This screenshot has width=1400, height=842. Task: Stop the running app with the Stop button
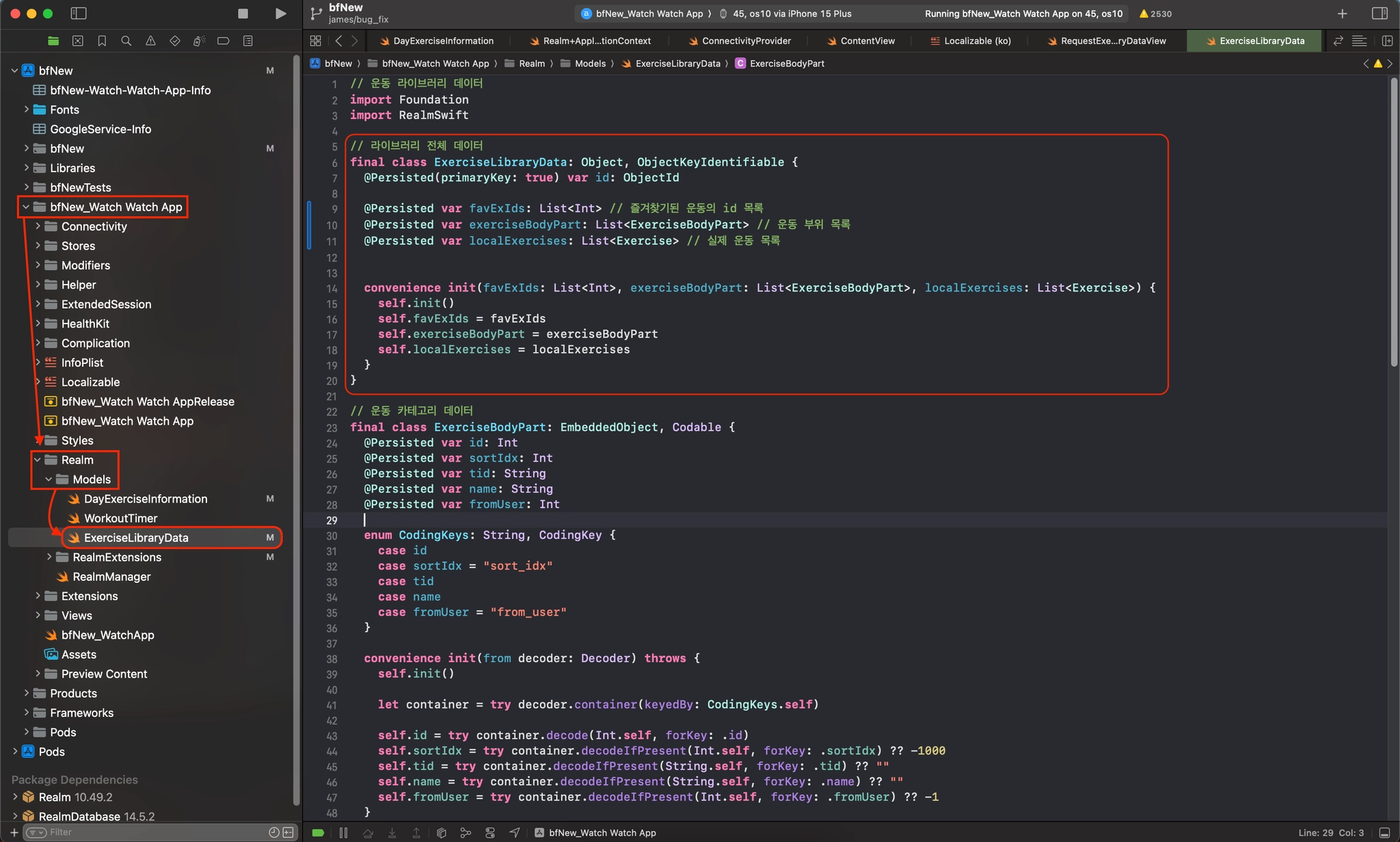[x=243, y=14]
